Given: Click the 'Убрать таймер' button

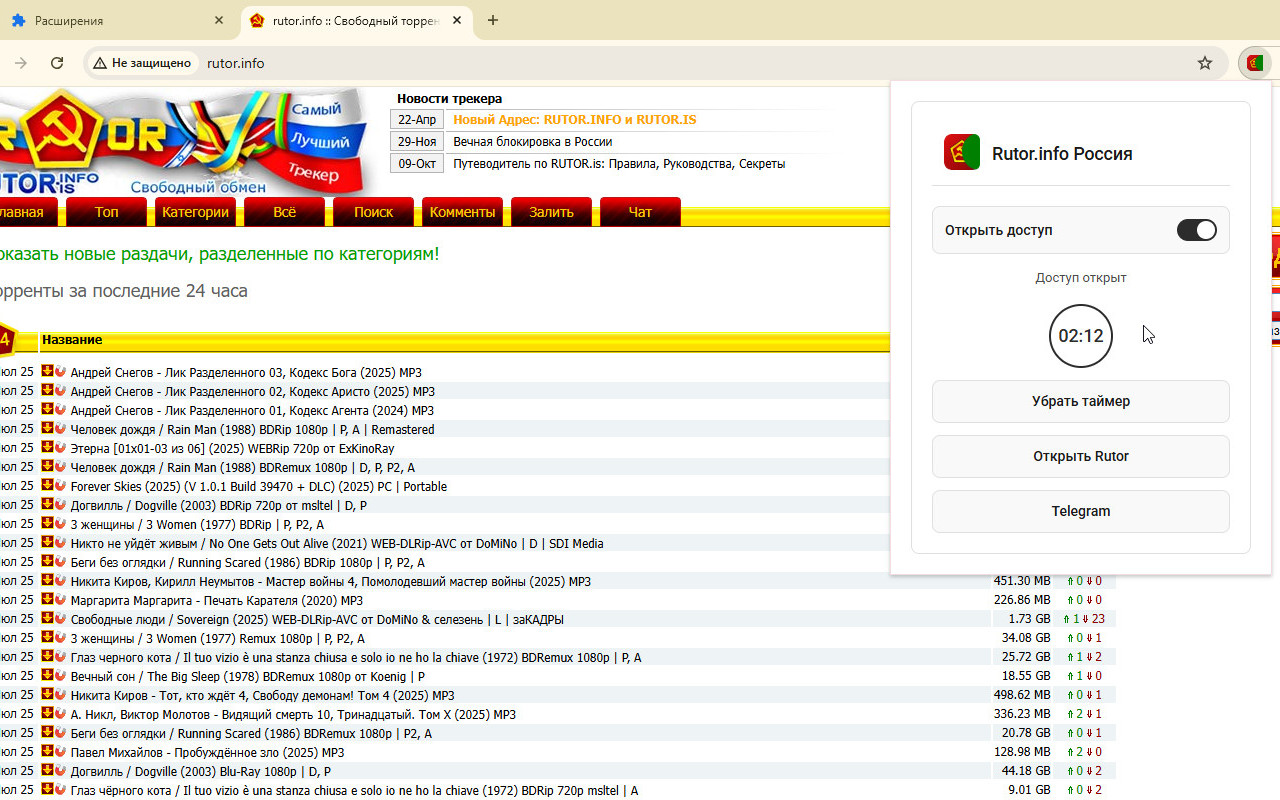Looking at the screenshot, I should 1081,401.
